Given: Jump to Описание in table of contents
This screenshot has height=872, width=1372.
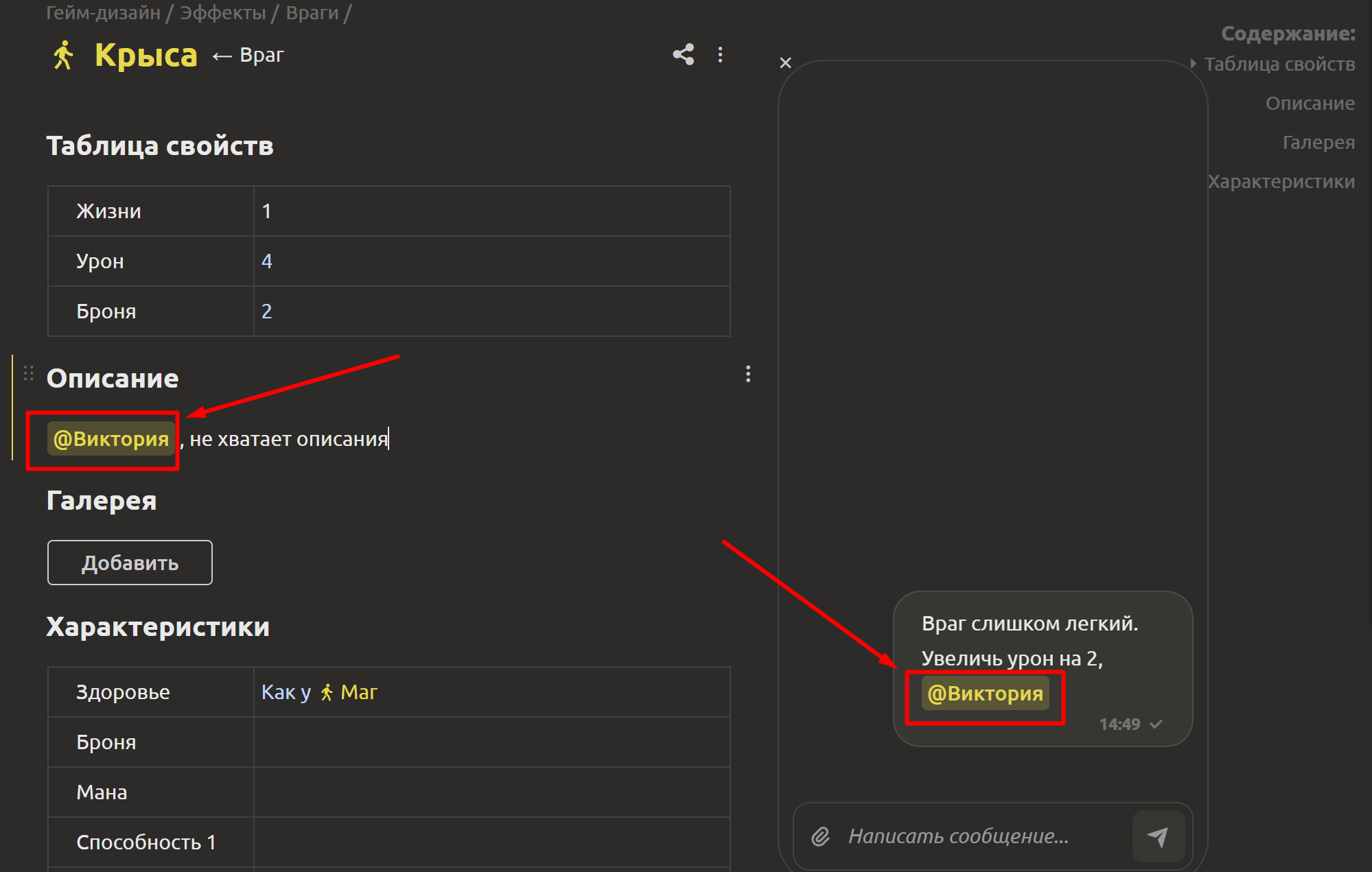Looking at the screenshot, I should click(1310, 104).
